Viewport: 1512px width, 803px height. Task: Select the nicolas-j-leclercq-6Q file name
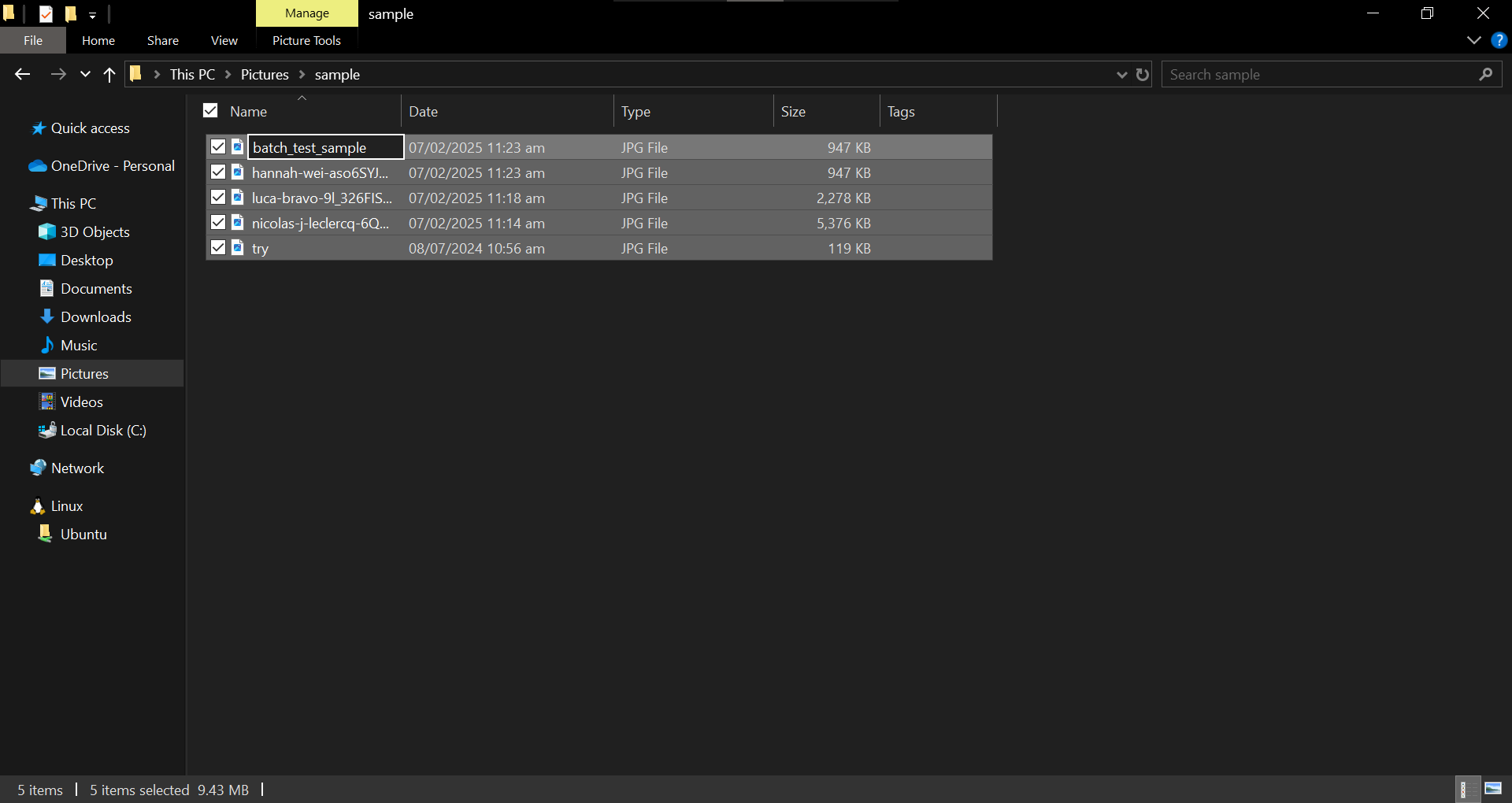(x=320, y=223)
